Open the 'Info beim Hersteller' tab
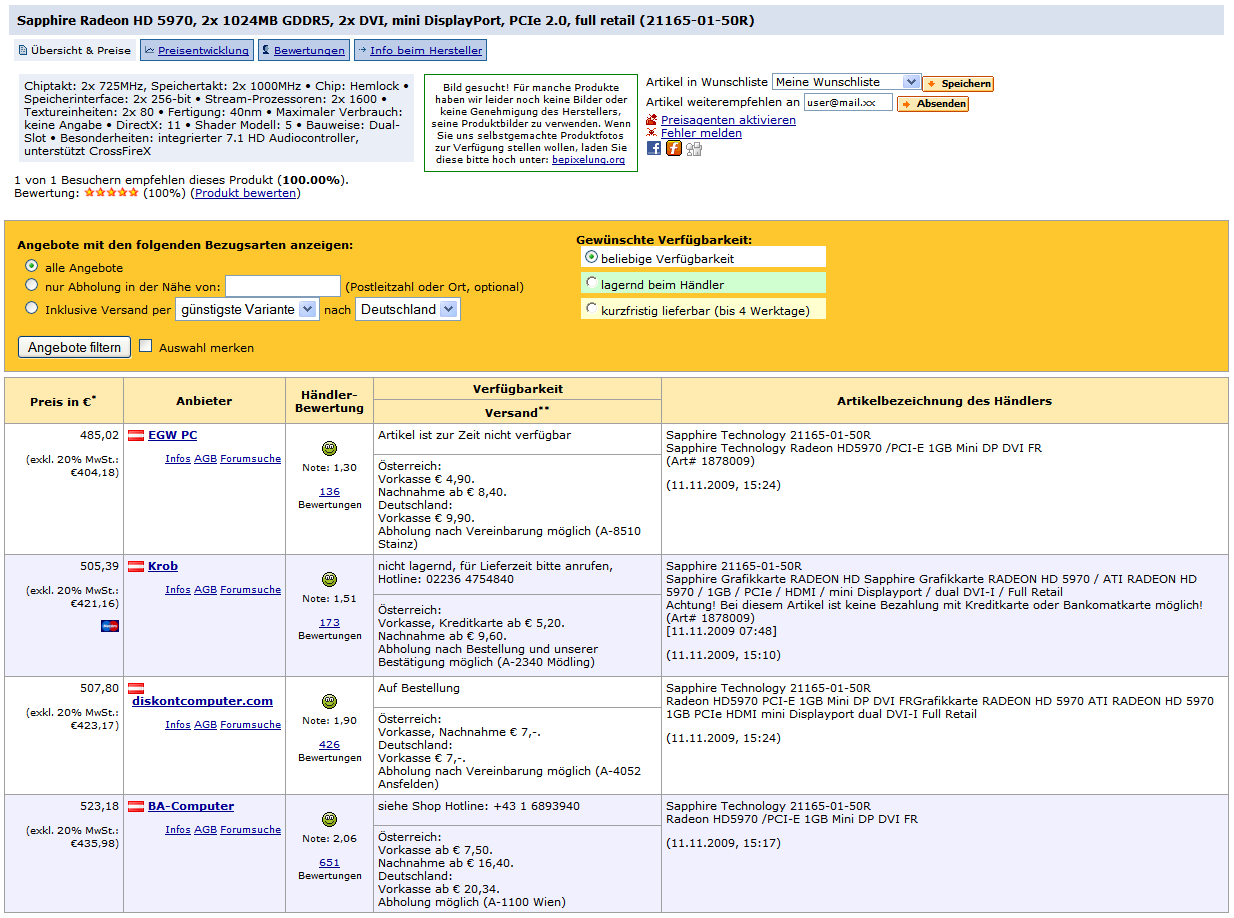 coord(420,50)
